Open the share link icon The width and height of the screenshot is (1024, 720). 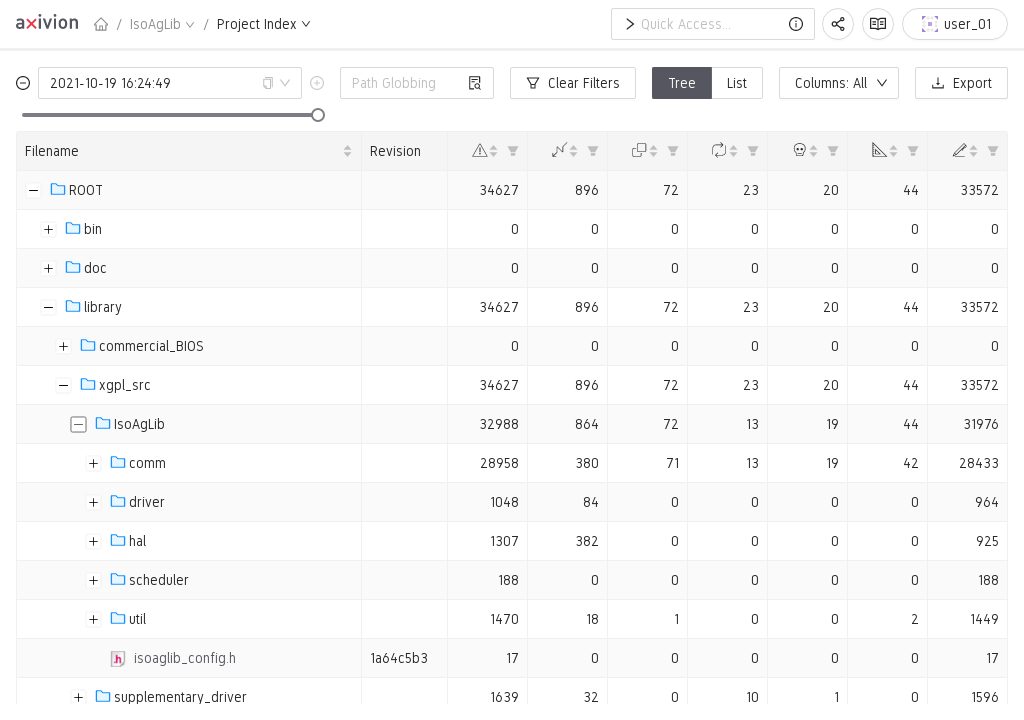[x=838, y=24]
